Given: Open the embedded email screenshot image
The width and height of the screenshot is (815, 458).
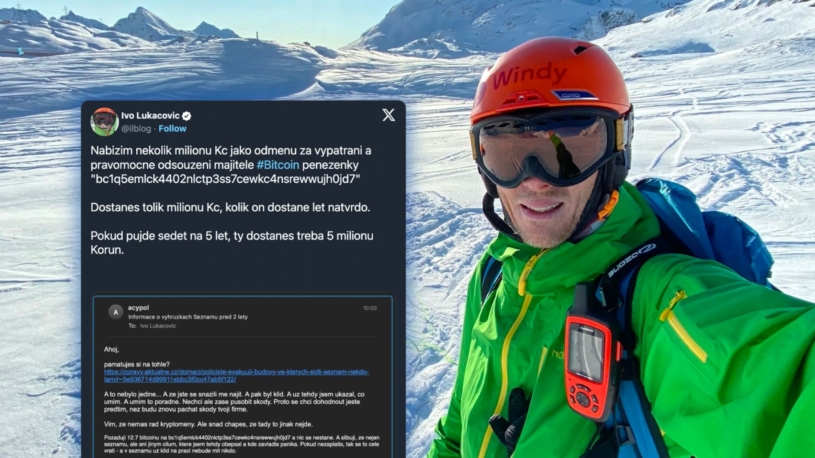Looking at the screenshot, I should tap(243, 377).
